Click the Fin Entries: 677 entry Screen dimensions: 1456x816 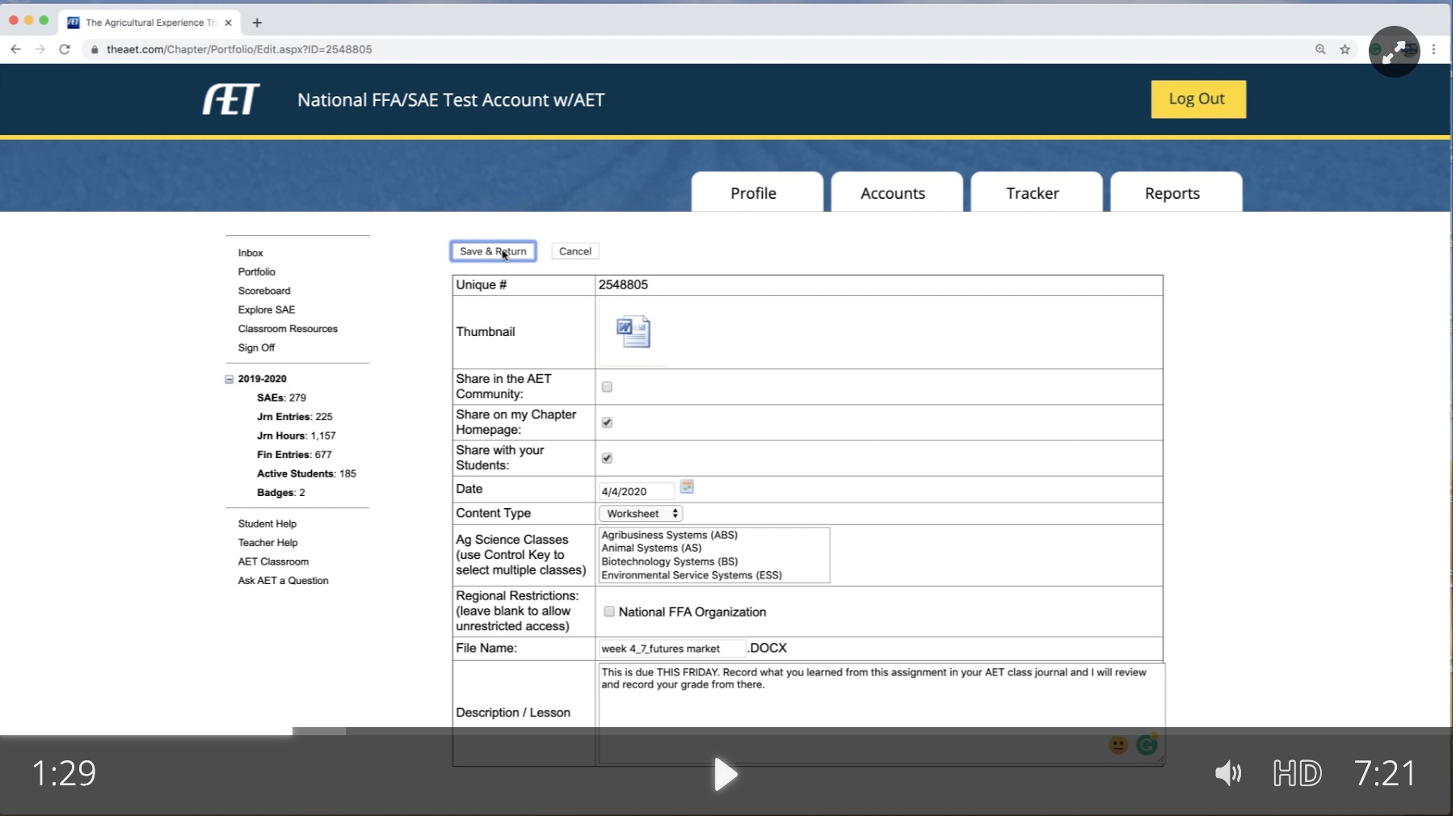tap(294, 455)
